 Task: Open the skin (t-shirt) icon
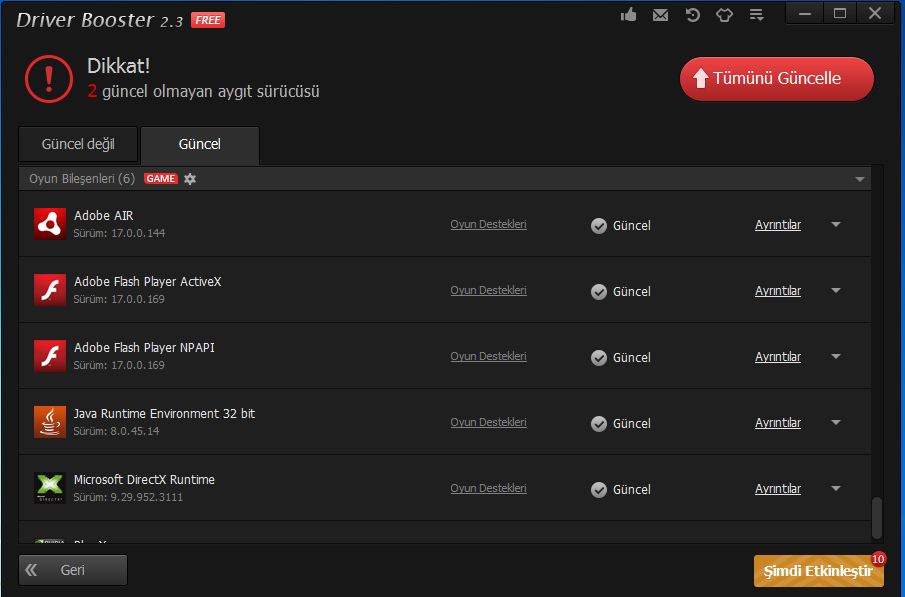[724, 15]
